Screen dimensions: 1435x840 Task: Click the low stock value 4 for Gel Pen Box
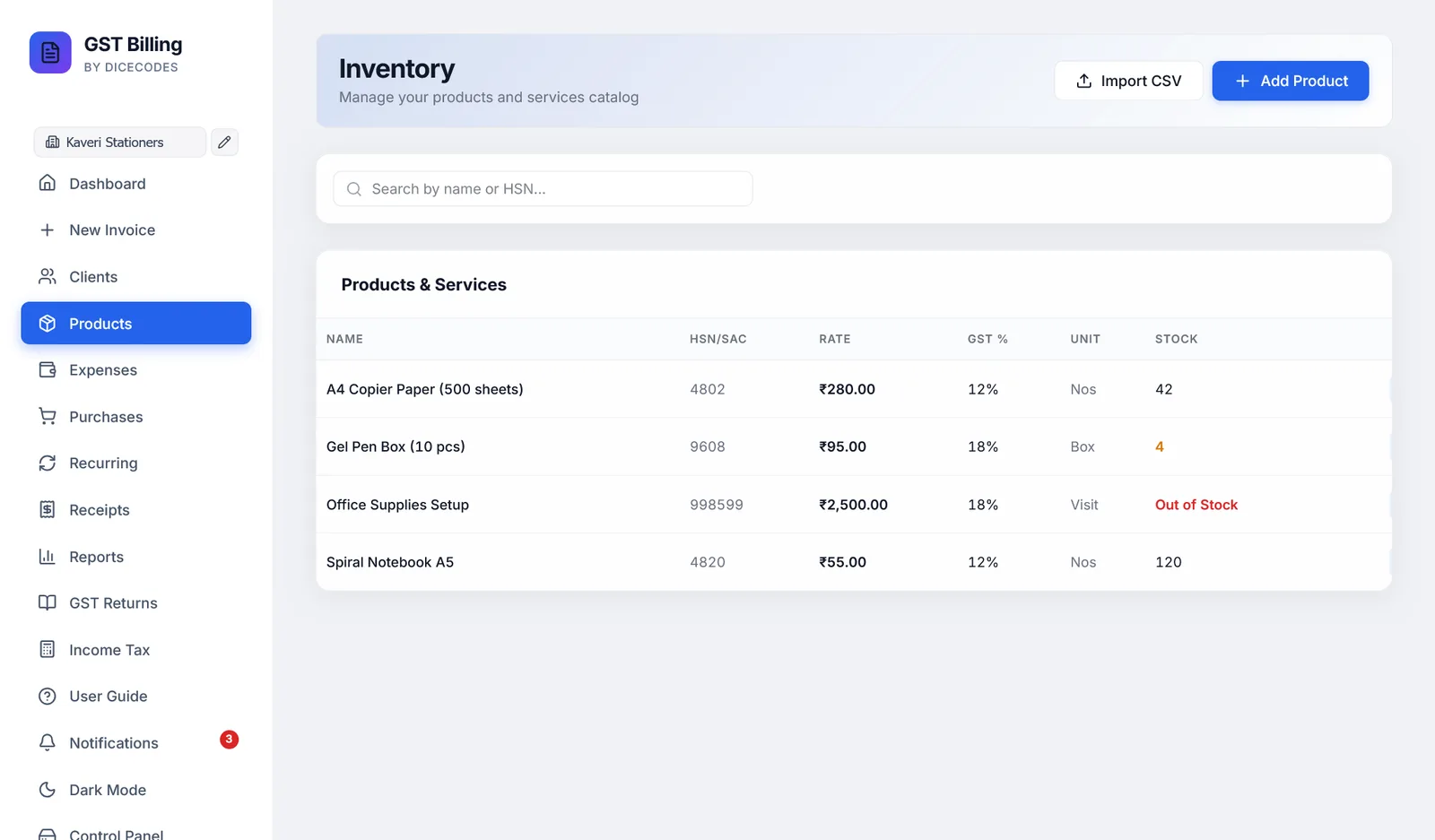[x=1160, y=446]
